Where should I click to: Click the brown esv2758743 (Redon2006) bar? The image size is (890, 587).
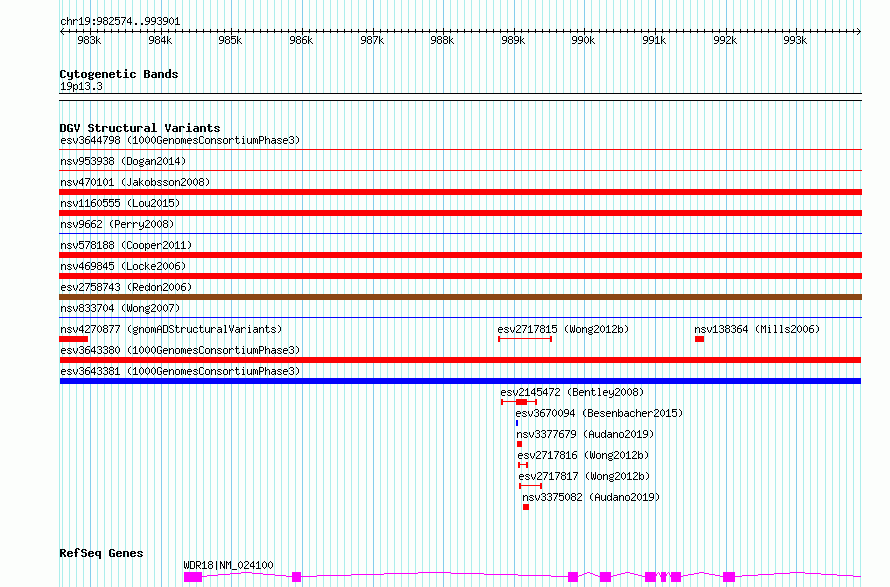point(460,297)
